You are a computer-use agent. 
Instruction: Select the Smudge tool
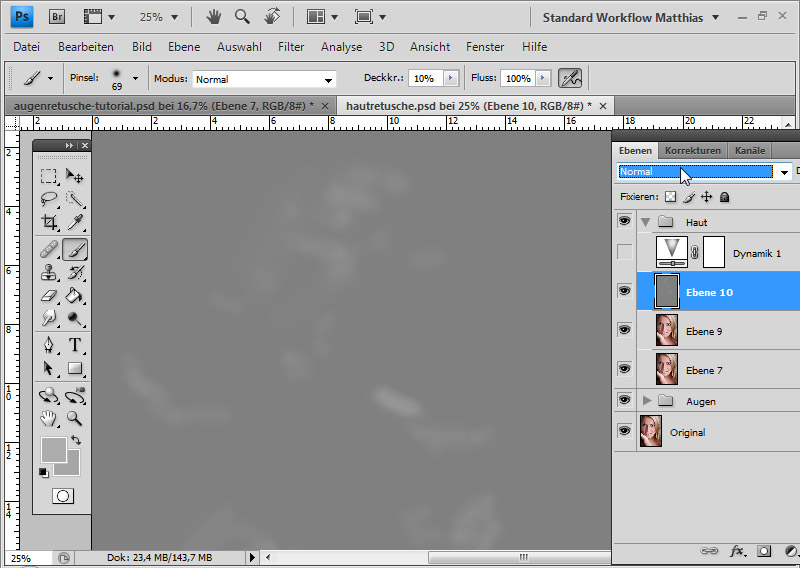tap(48, 318)
